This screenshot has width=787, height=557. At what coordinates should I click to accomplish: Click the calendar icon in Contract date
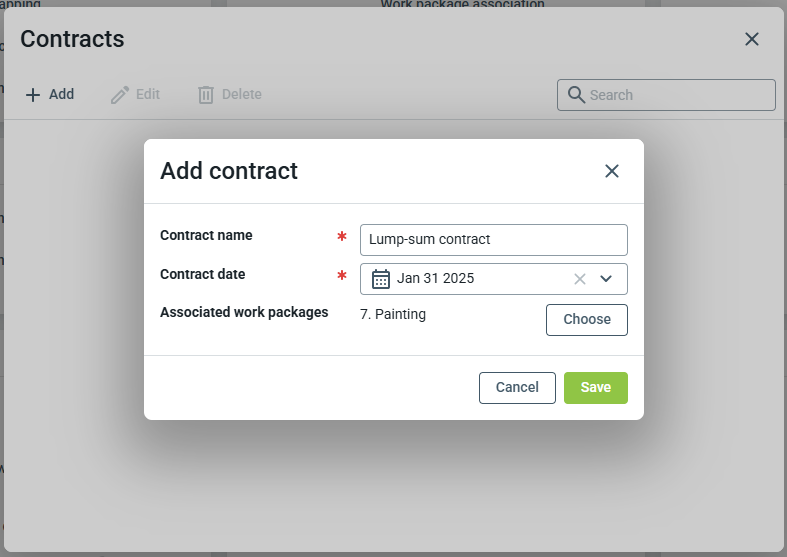pyautogui.click(x=381, y=279)
